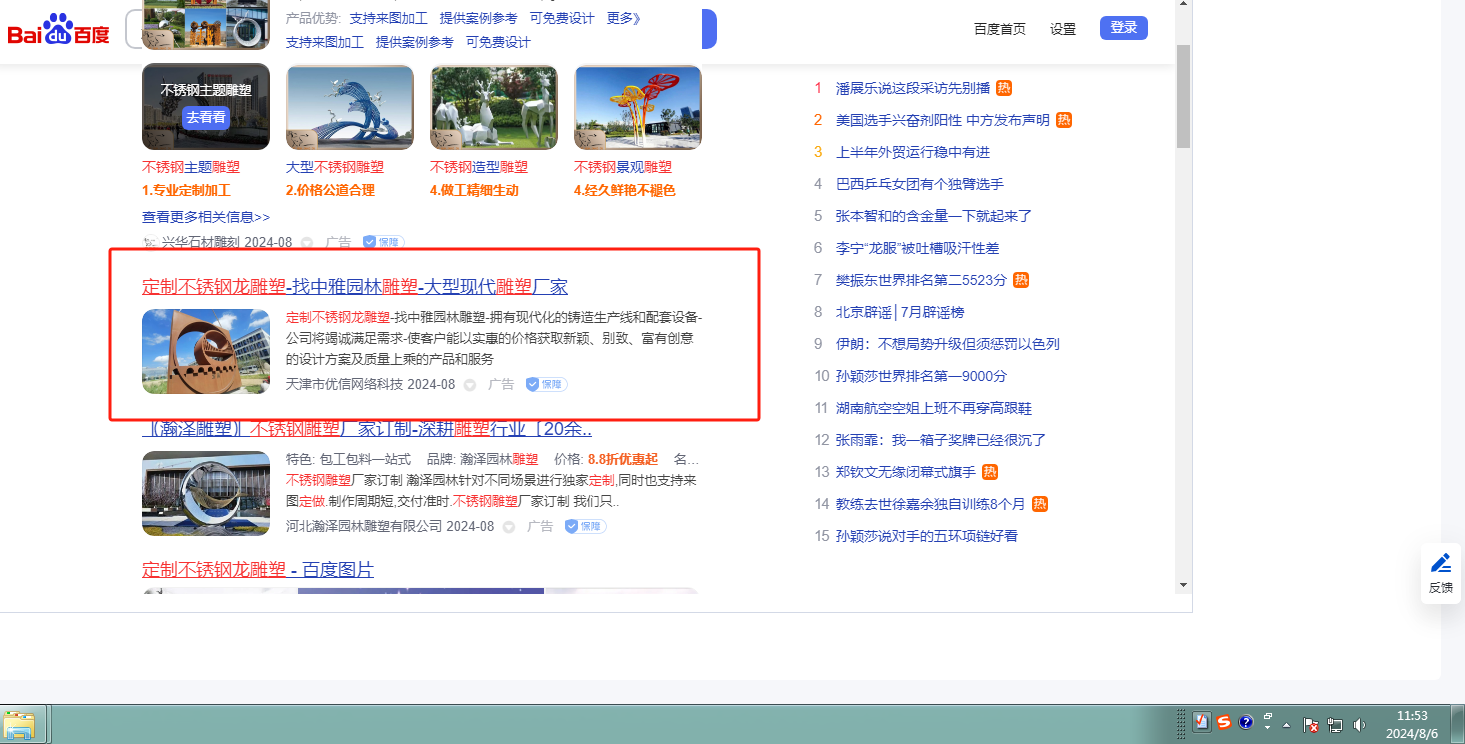Open the Sogou input method tray icon
The width and height of the screenshot is (1465, 744).
click(x=1223, y=722)
